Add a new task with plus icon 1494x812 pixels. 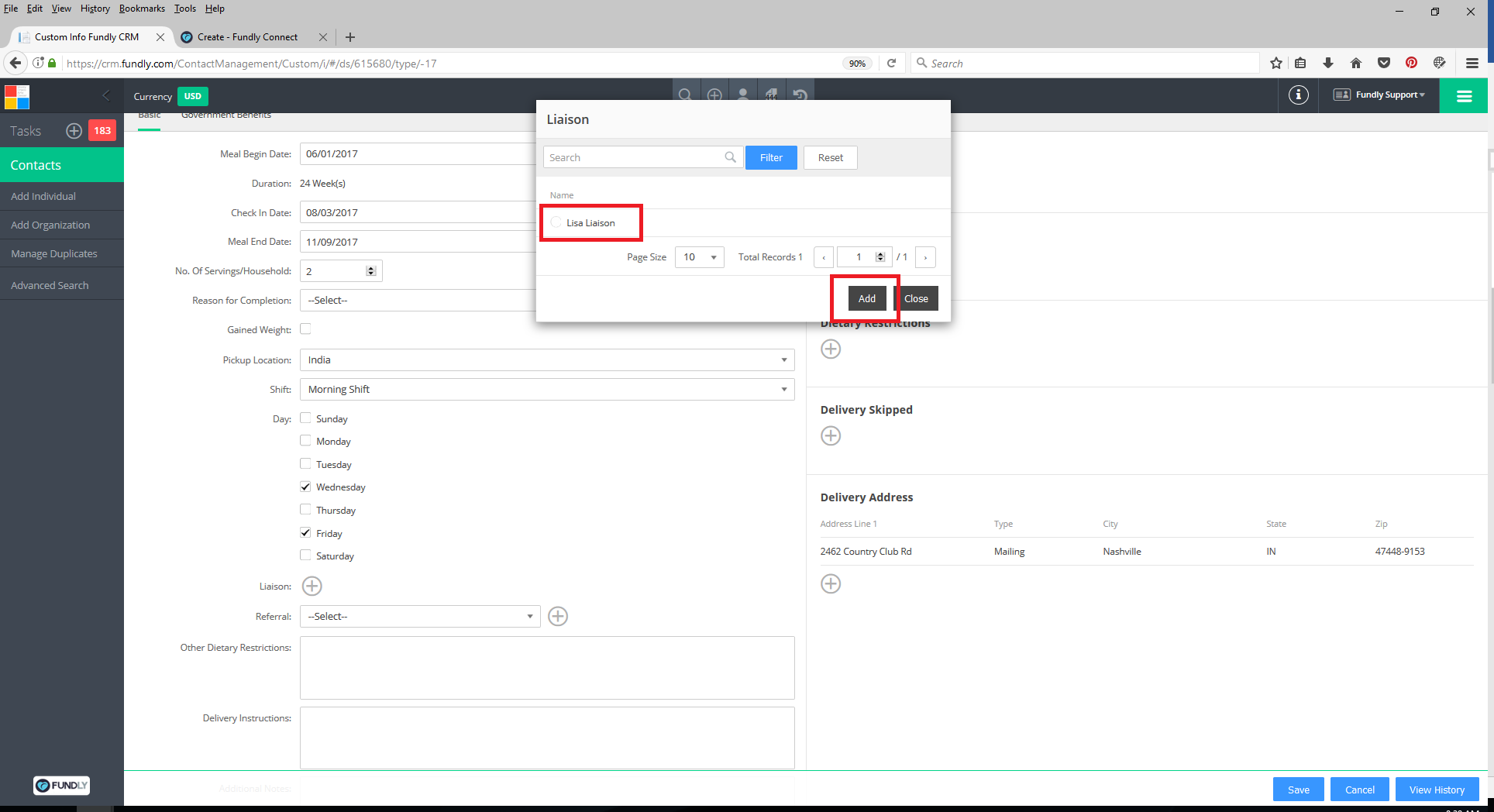point(74,131)
